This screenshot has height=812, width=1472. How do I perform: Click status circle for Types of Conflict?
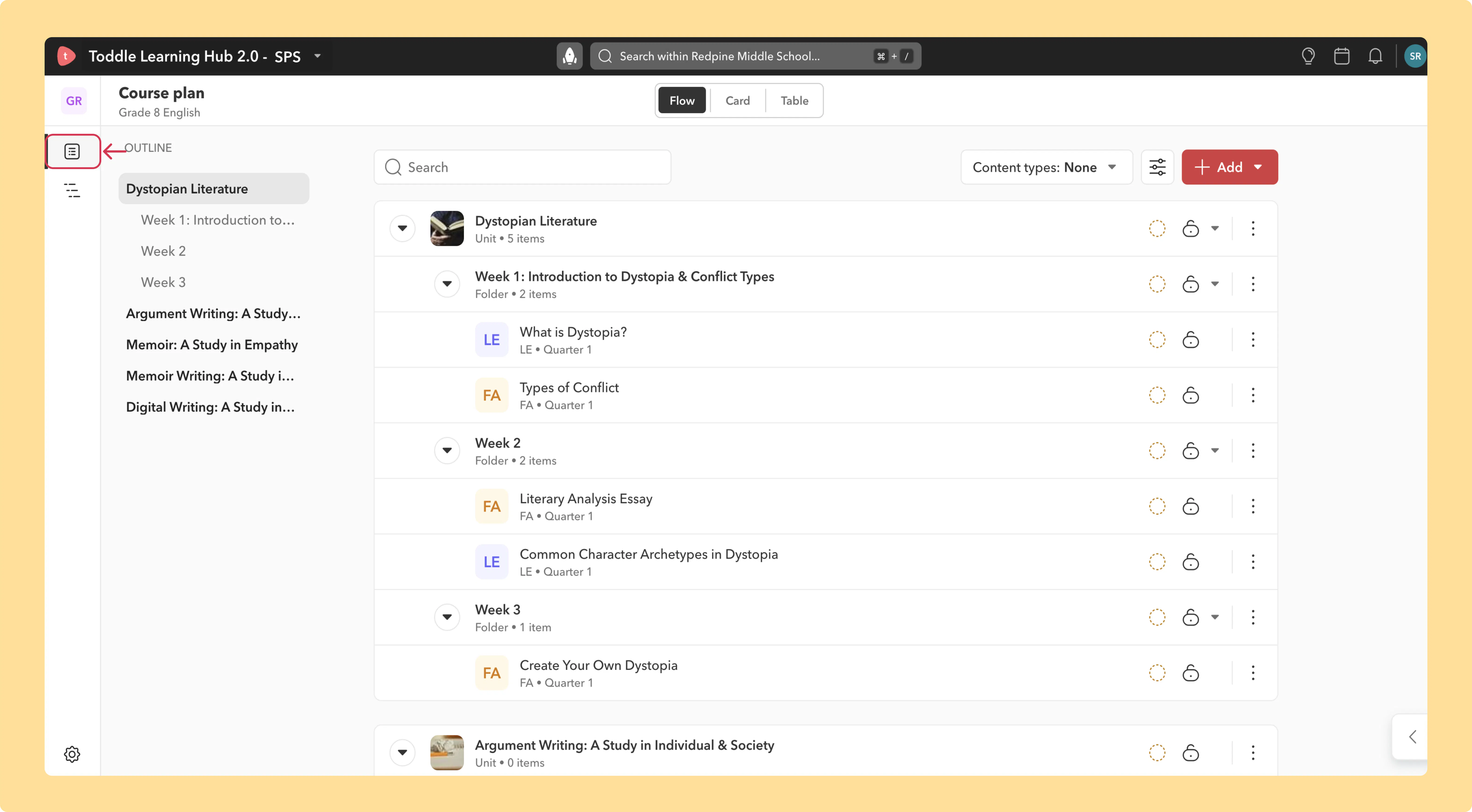1157,395
